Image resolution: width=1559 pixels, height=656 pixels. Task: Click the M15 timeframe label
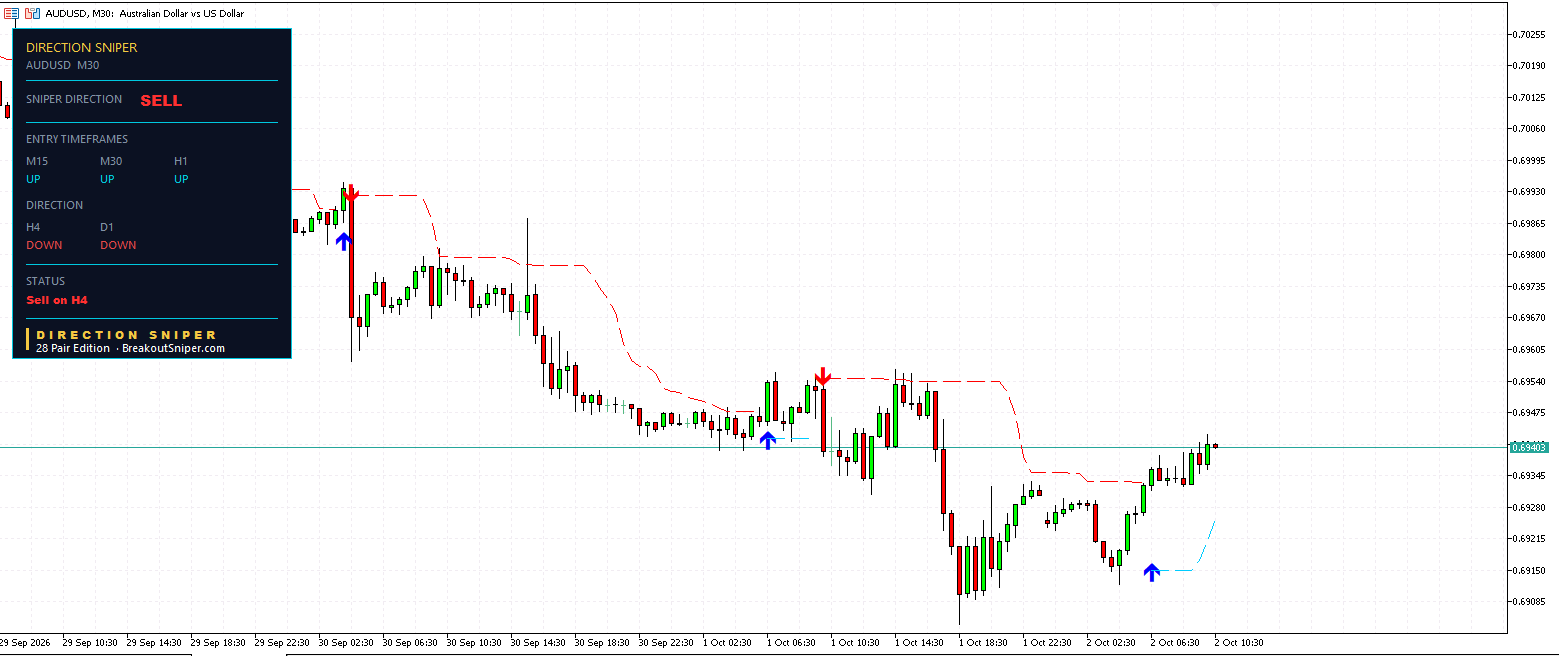(x=37, y=161)
